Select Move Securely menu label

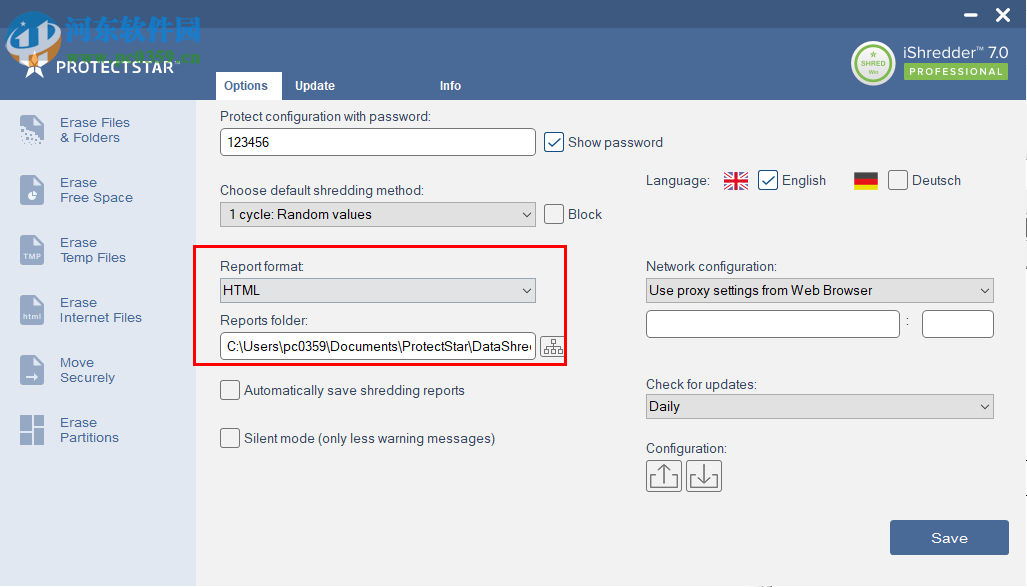tap(88, 370)
